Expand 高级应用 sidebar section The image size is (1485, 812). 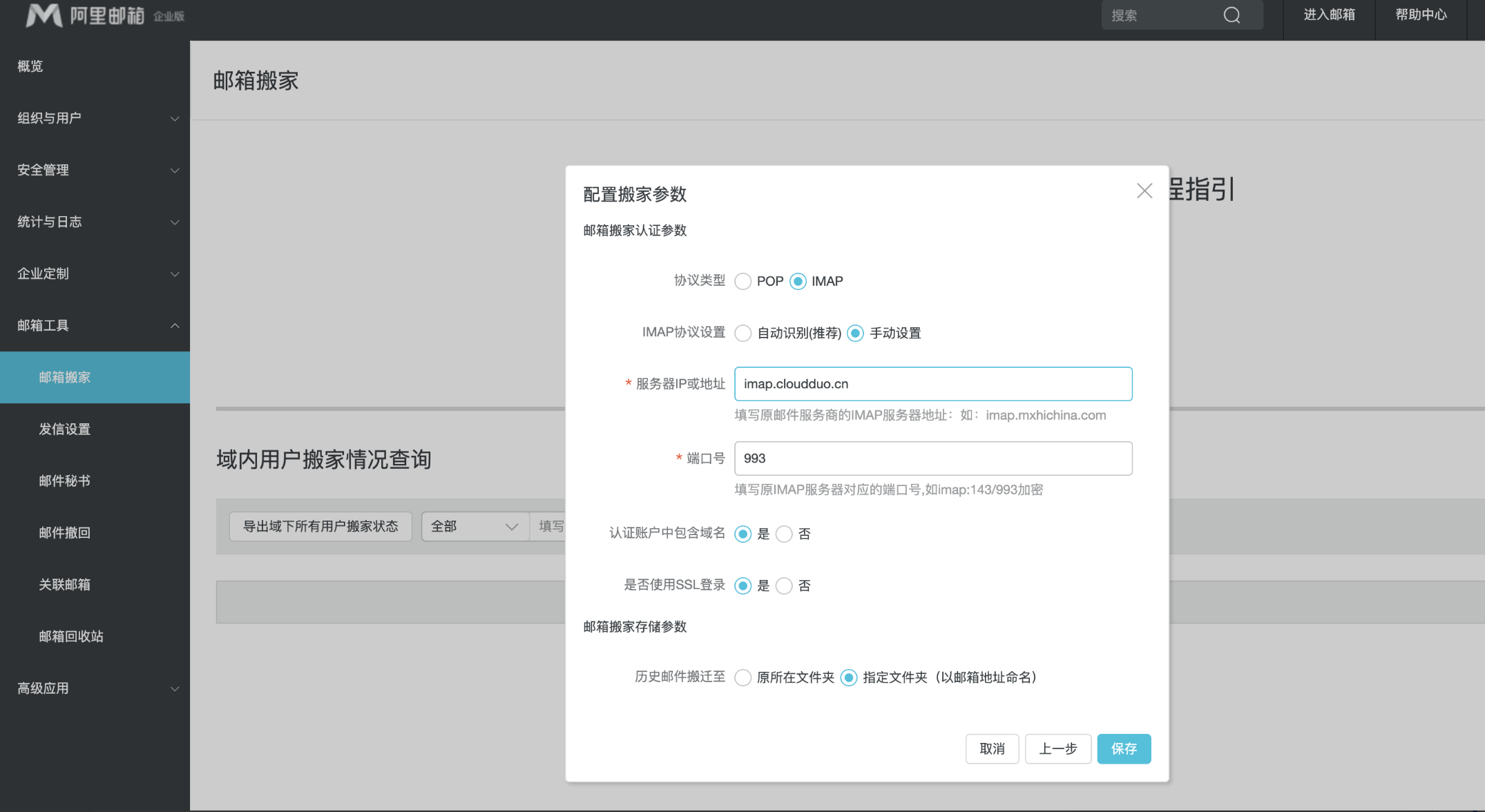(x=95, y=688)
